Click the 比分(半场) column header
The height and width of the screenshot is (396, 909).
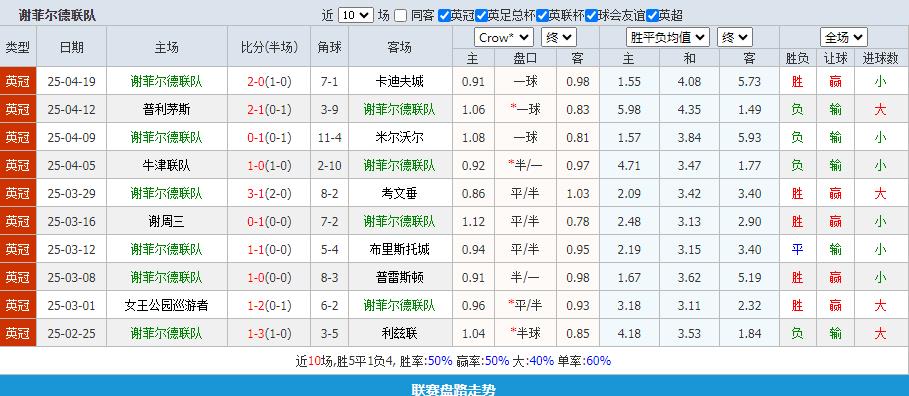click(x=269, y=47)
